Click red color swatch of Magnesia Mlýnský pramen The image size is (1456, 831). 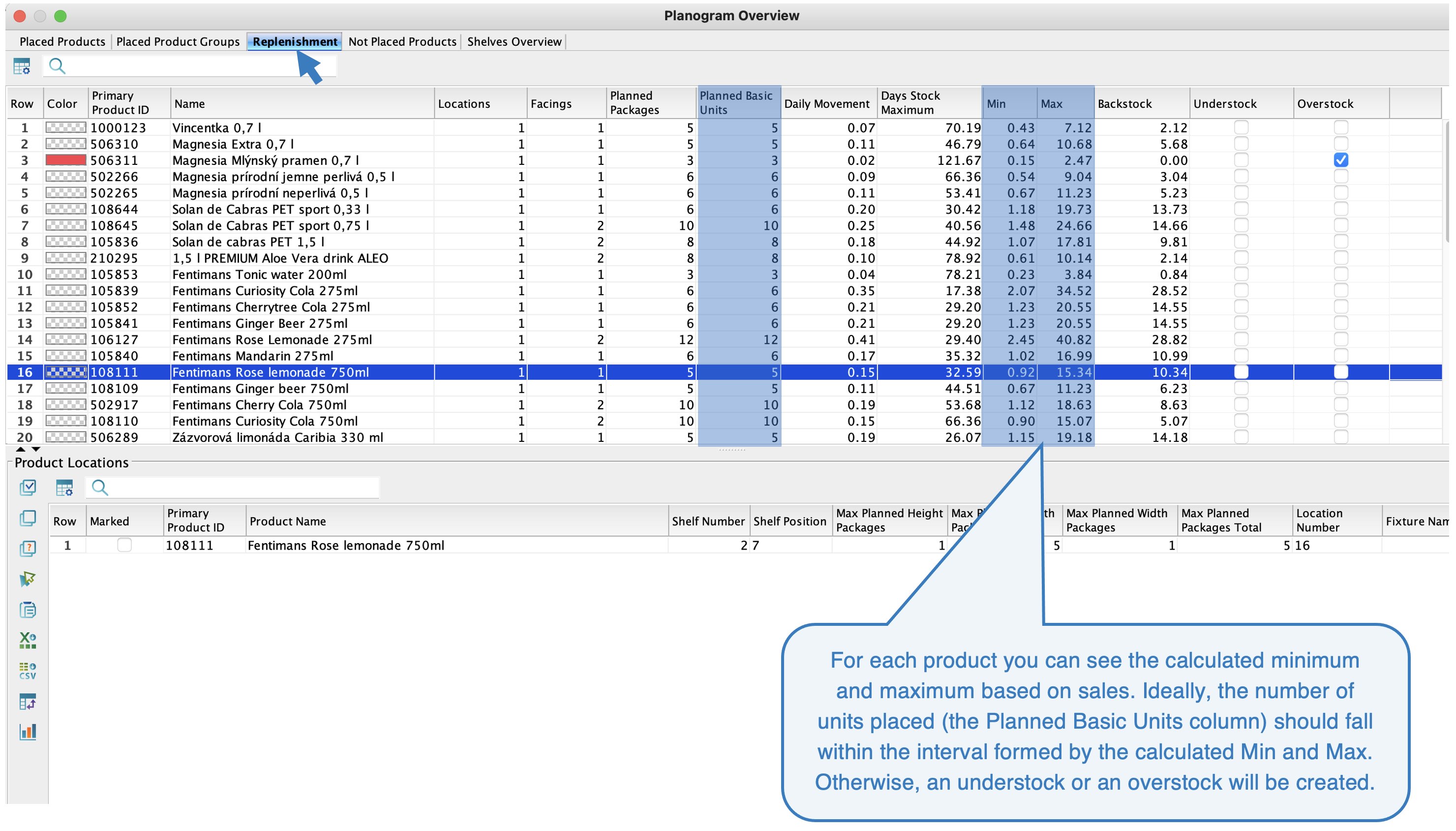[65, 160]
